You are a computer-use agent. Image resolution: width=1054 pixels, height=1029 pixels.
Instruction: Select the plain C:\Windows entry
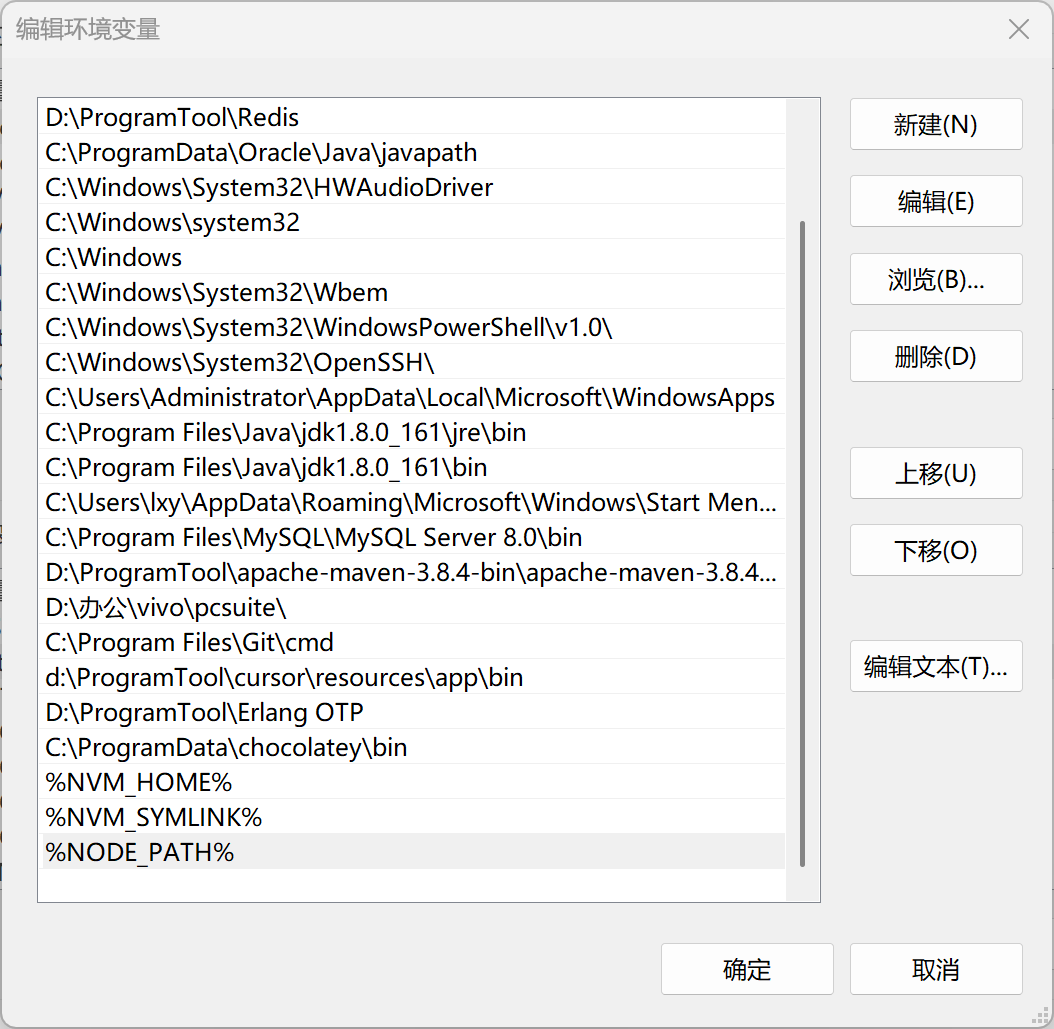(x=413, y=257)
